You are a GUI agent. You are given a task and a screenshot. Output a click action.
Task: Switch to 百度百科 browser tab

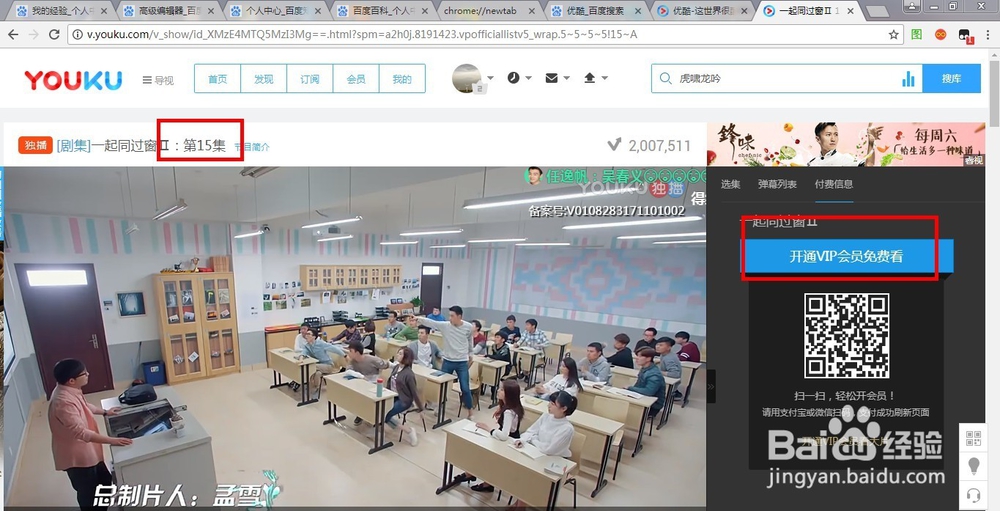coord(382,11)
